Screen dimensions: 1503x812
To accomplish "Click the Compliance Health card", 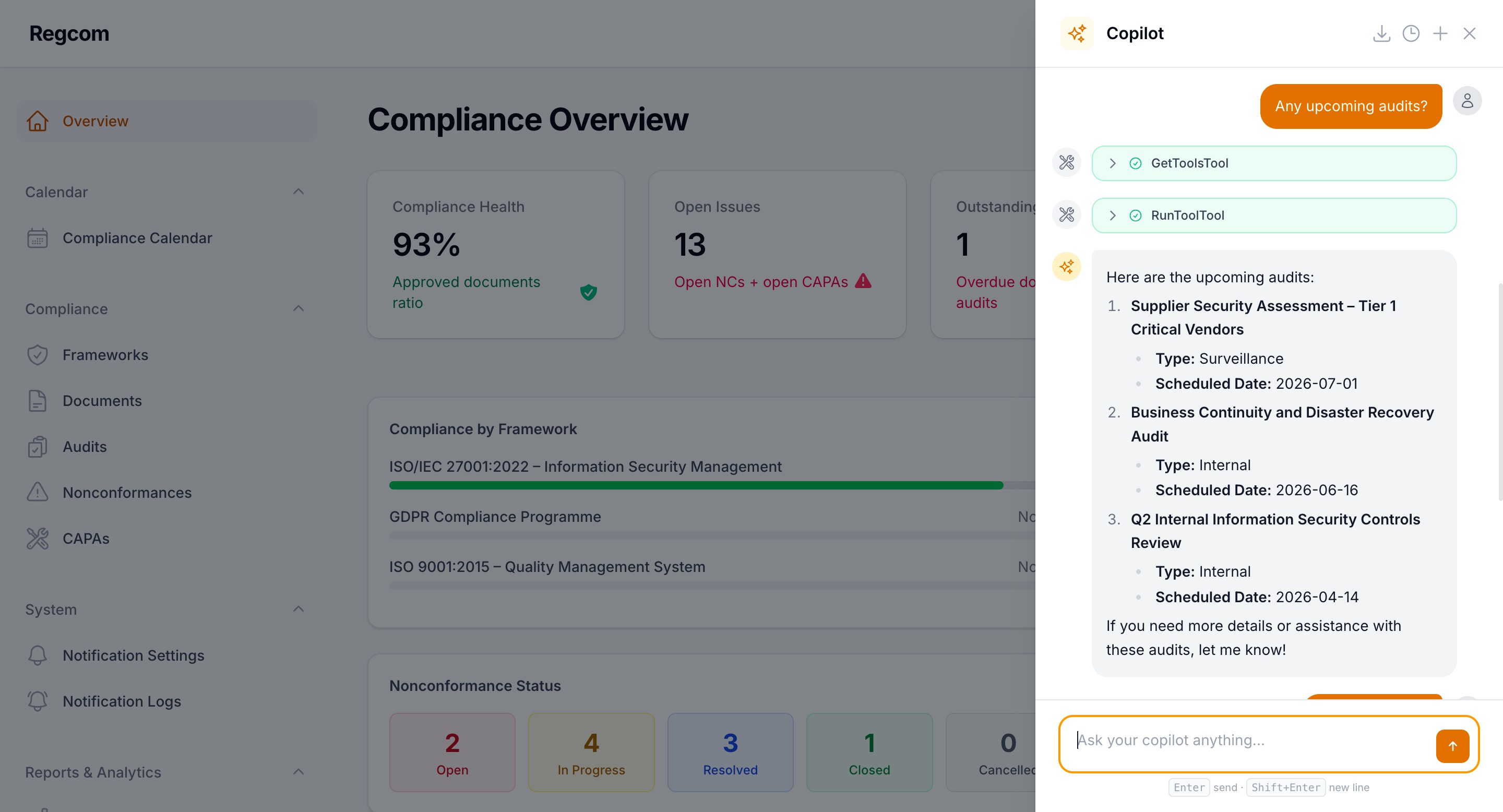I will click(496, 255).
